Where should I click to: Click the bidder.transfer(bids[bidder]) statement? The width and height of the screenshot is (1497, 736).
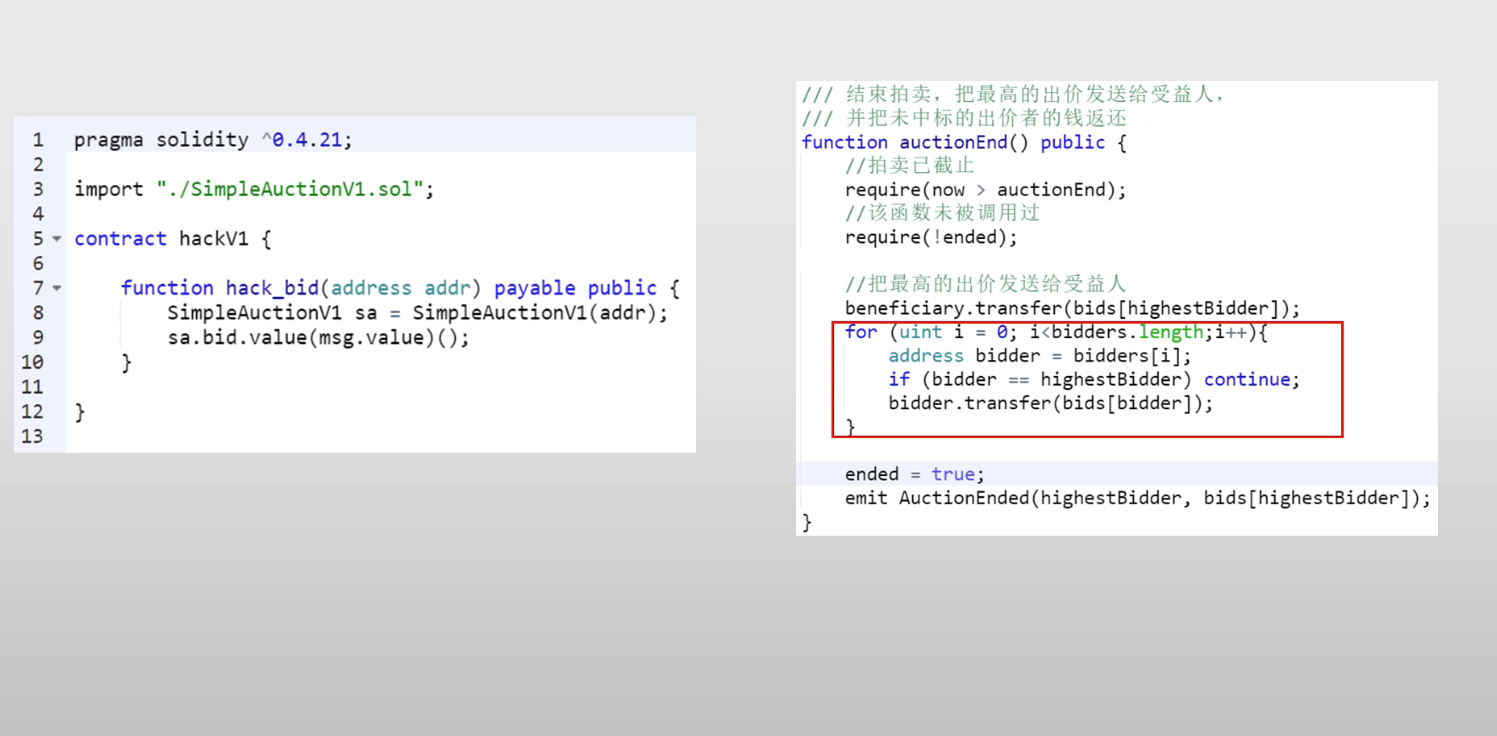coord(1050,403)
